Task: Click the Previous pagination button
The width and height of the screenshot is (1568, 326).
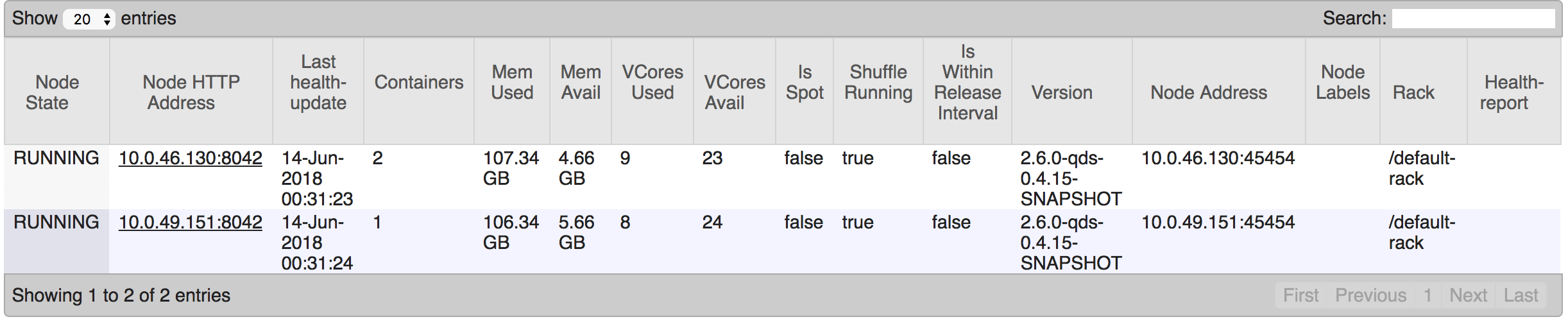Action: pyautogui.click(x=1370, y=295)
